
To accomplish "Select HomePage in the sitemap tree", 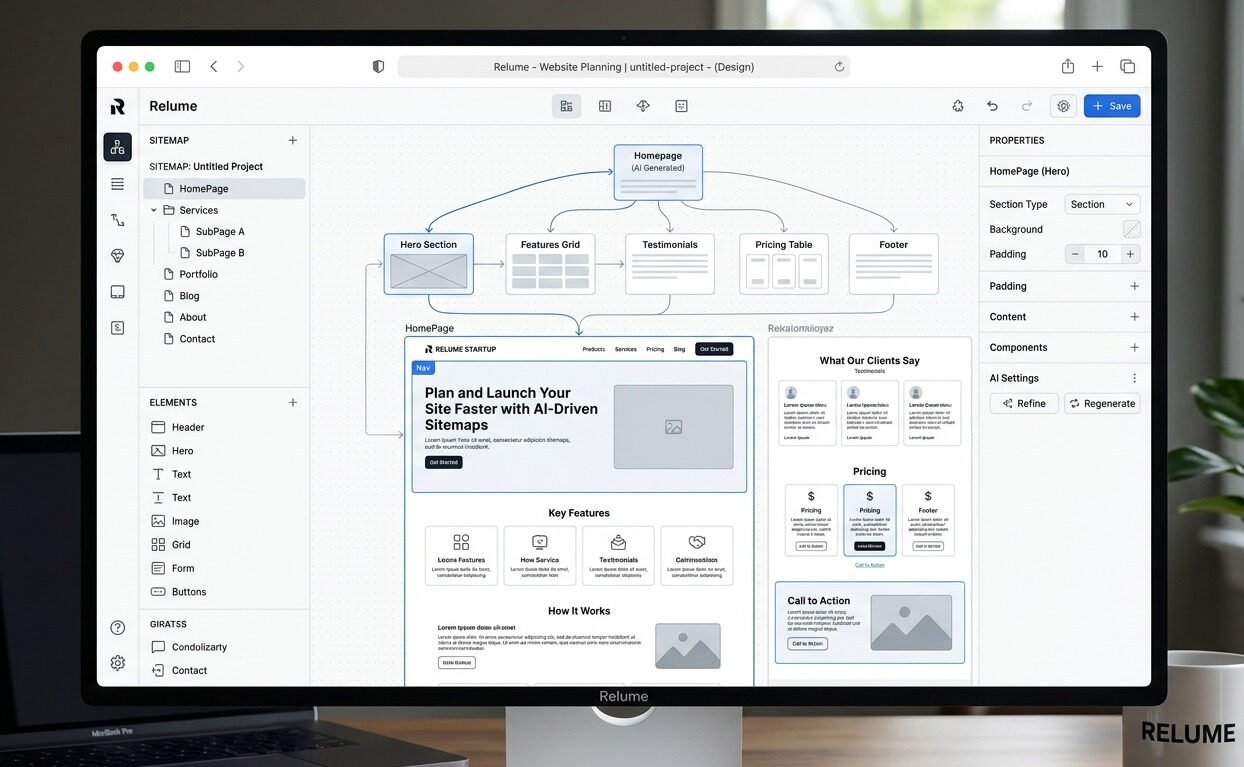I will coord(224,189).
